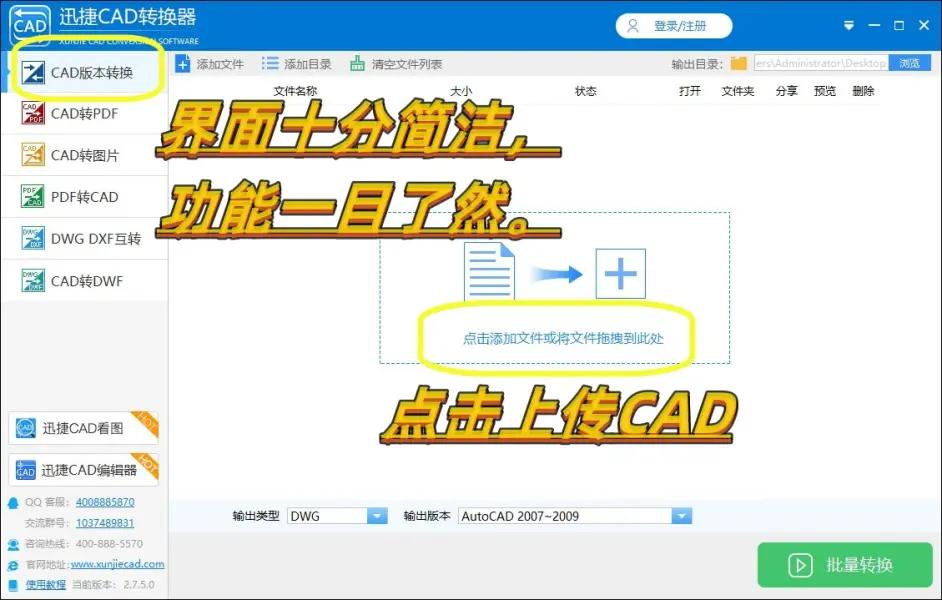942x600 pixels.
Task: Open the 输出类型 DWG dropdown
Action: click(337, 516)
